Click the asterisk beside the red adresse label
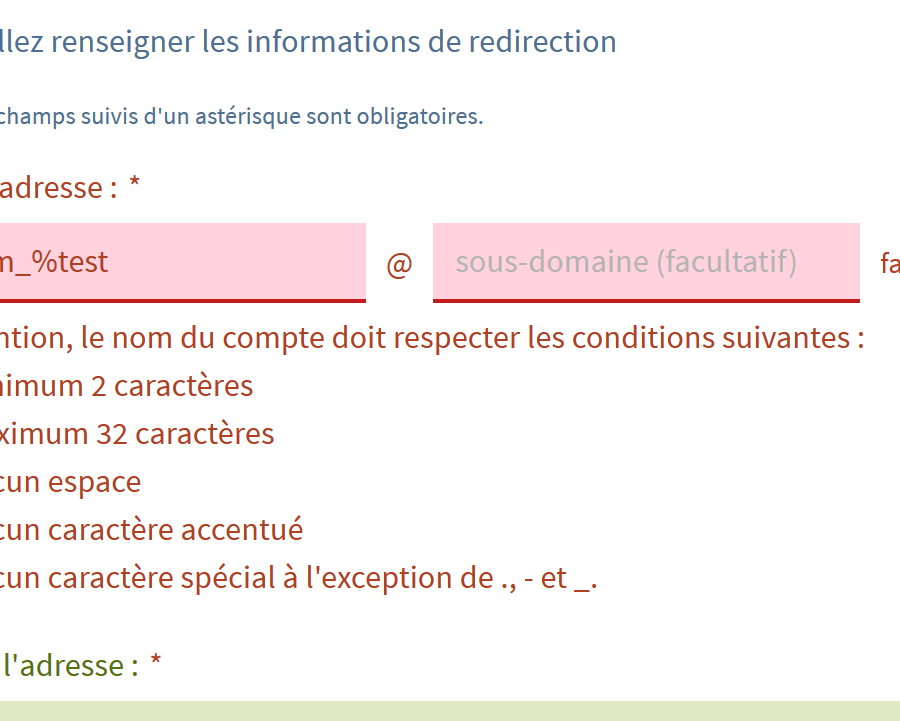This screenshot has height=721, width=900. pos(134,185)
